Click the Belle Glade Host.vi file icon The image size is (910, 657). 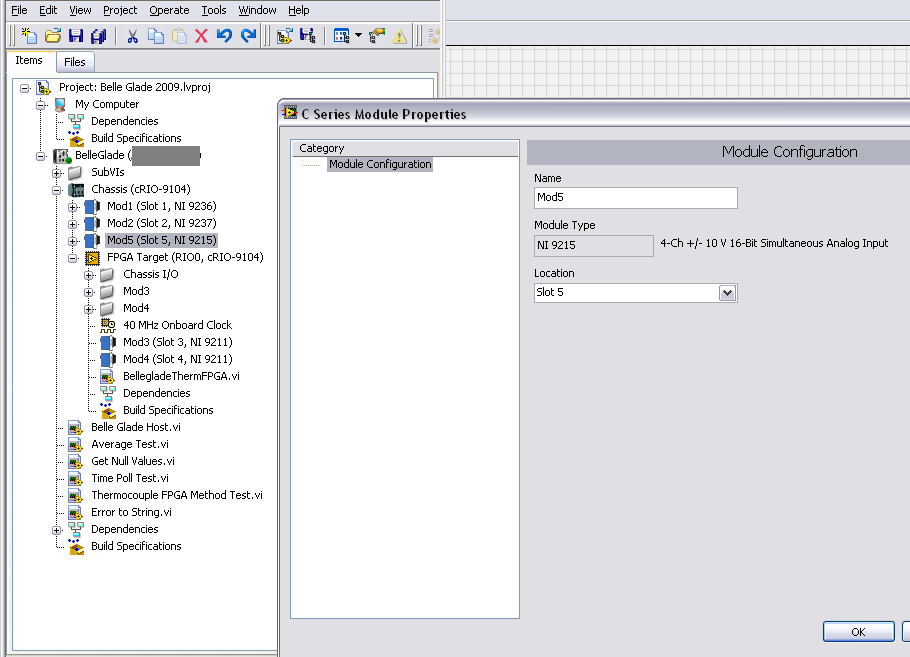click(75, 427)
